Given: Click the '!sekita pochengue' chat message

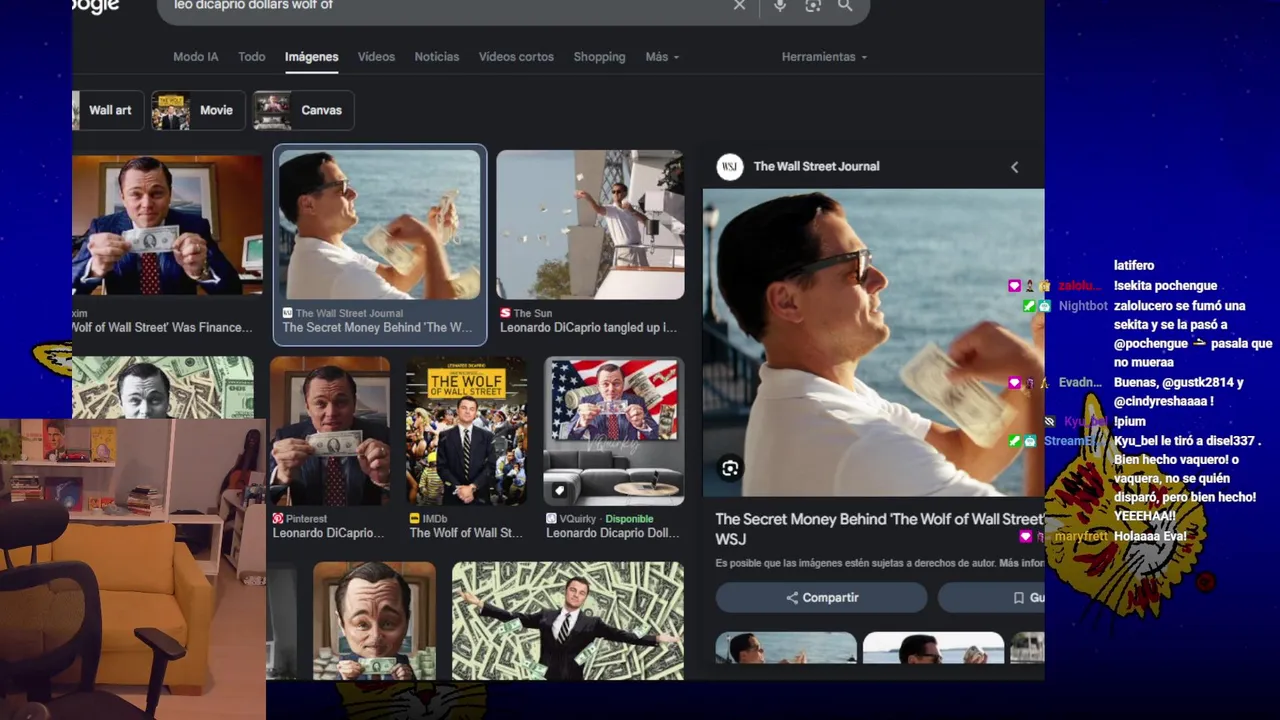Looking at the screenshot, I should (1165, 286).
